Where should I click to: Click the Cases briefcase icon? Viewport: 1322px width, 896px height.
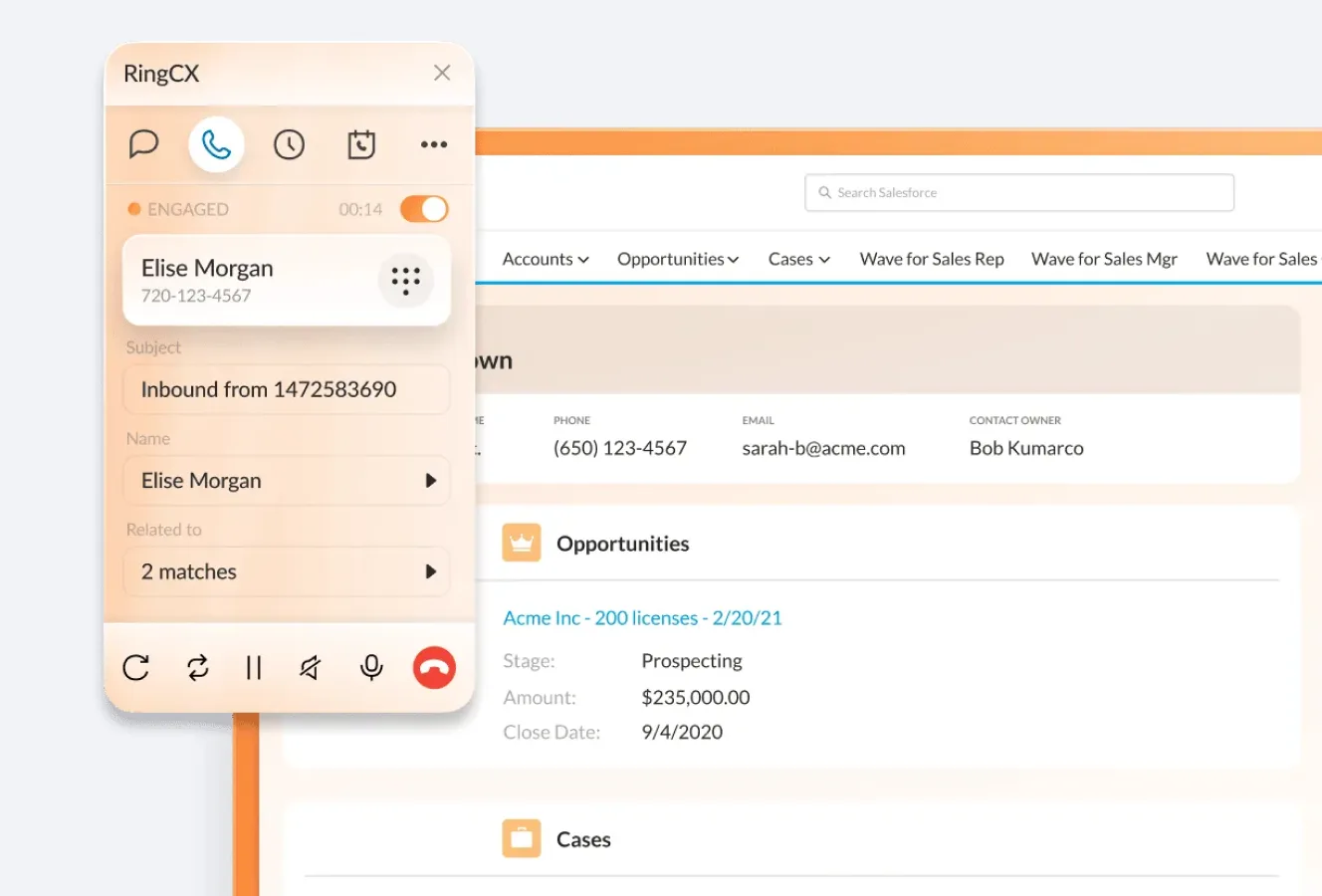(522, 838)
